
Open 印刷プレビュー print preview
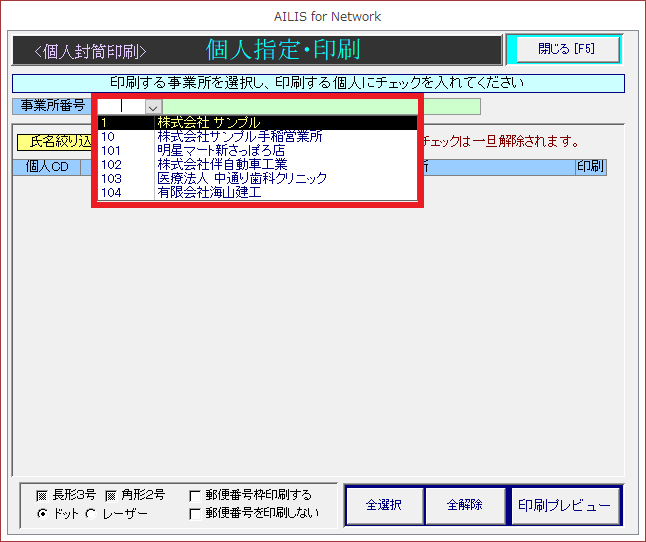click(x=564, y=506)
